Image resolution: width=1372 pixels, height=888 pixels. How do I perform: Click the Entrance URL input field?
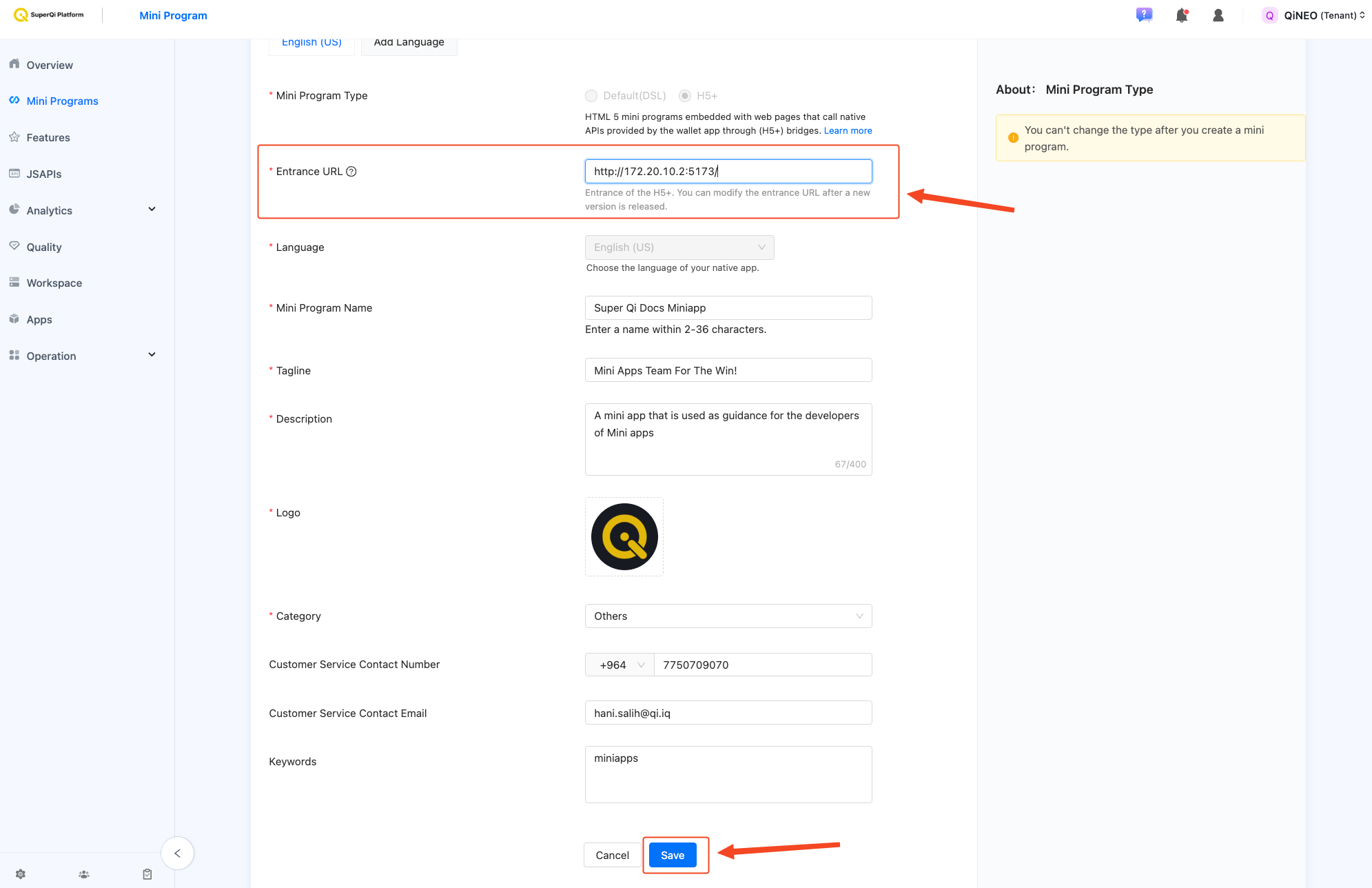tap(728, 172)
